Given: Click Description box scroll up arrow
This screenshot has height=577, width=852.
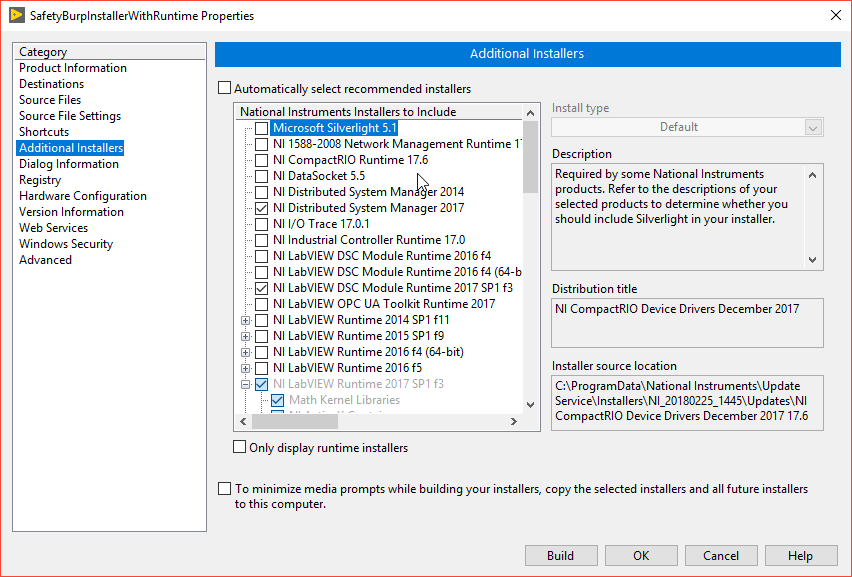Looking at the screenshot, I should [812, 175].
